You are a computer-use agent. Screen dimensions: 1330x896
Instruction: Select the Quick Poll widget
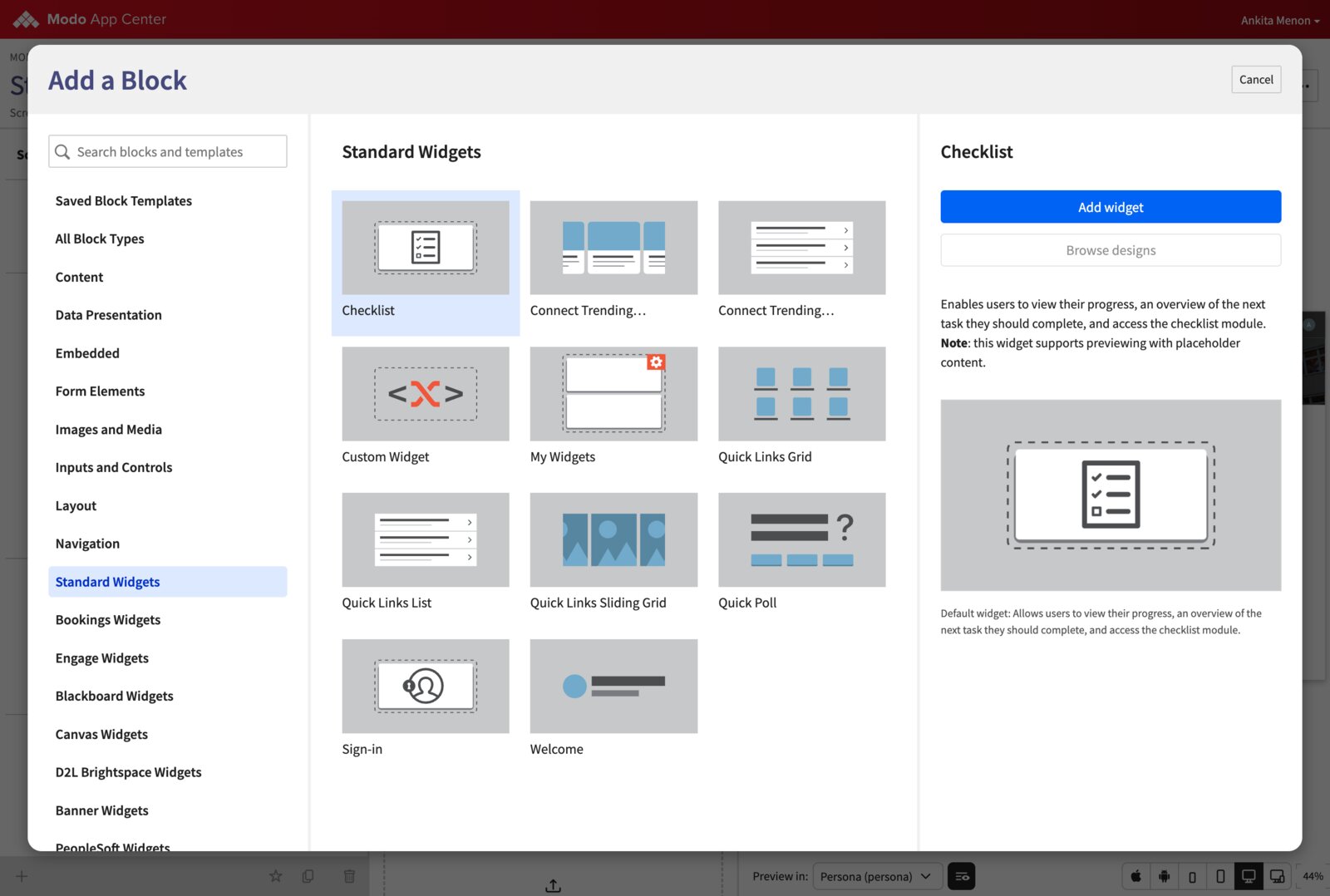click(x=802, y=540)
